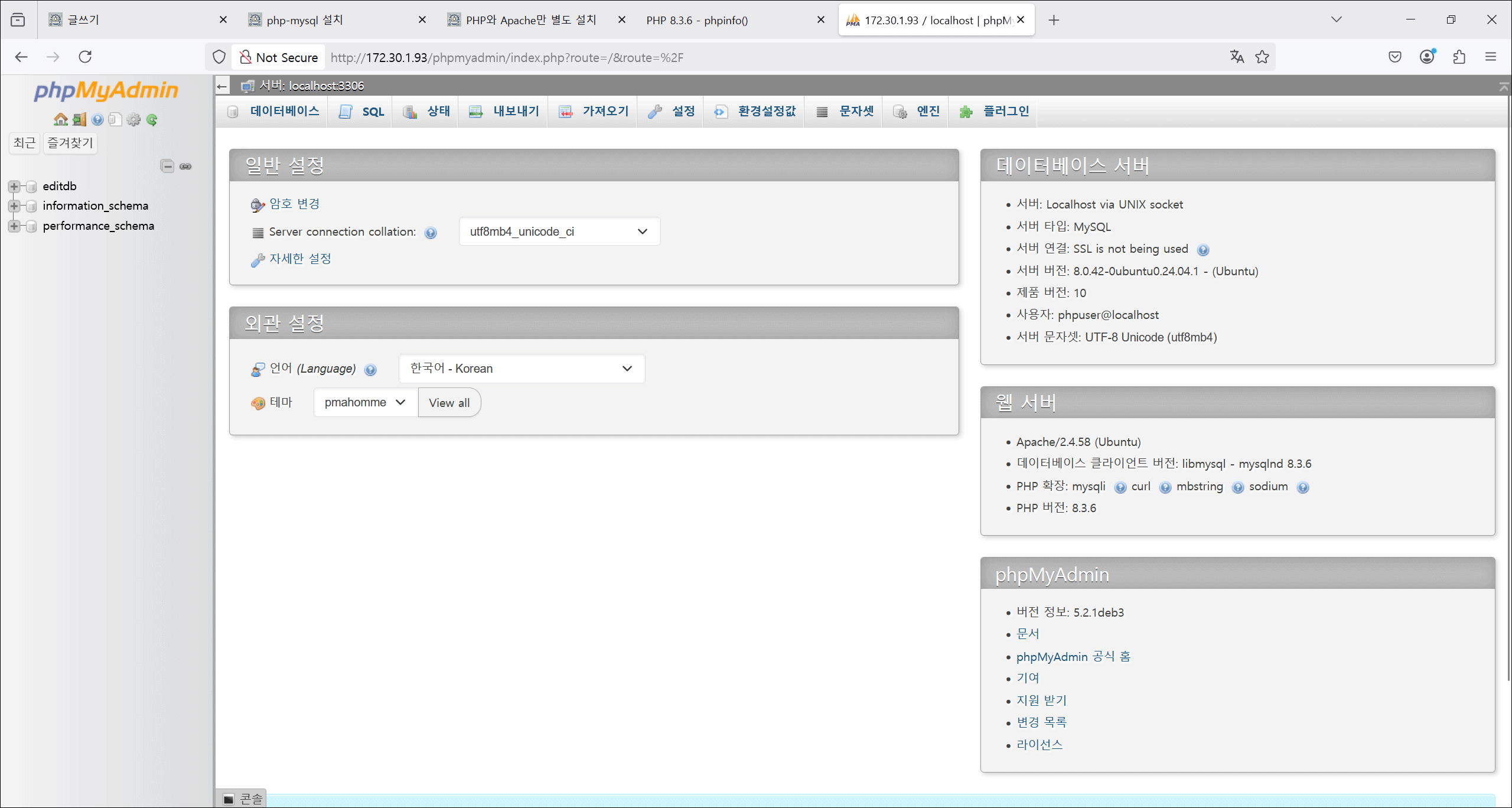Open the utf8mb4_unicode_ci collation dropdown
The width and height of the screenshot is (1512, 808).
tap(559, 232)
